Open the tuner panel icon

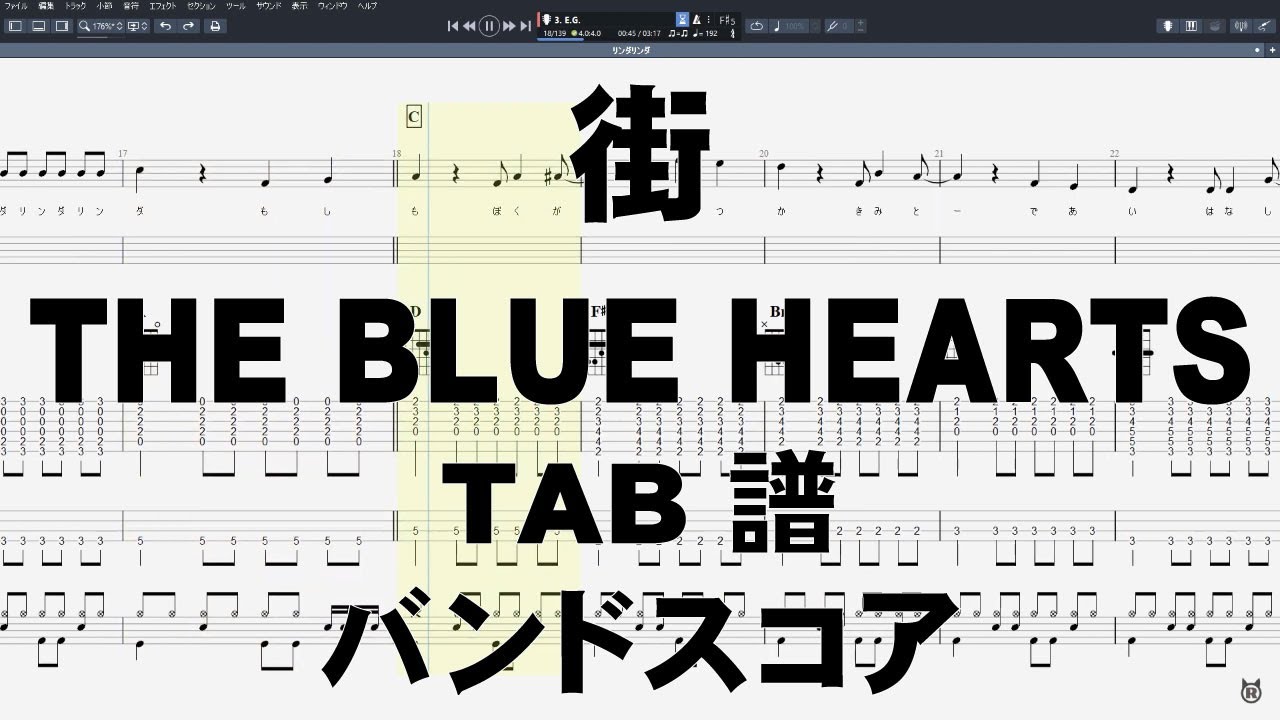point(1242,25)
